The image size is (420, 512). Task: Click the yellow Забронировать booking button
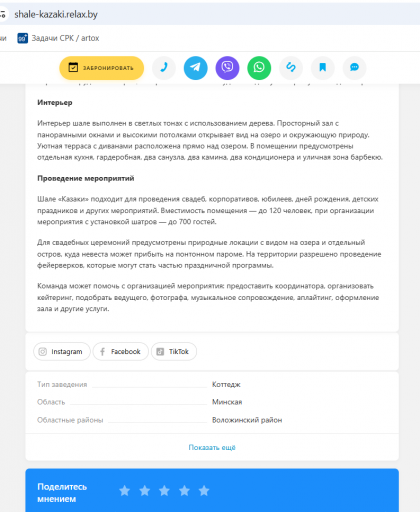pyautogui.click(x=102, y=68)
